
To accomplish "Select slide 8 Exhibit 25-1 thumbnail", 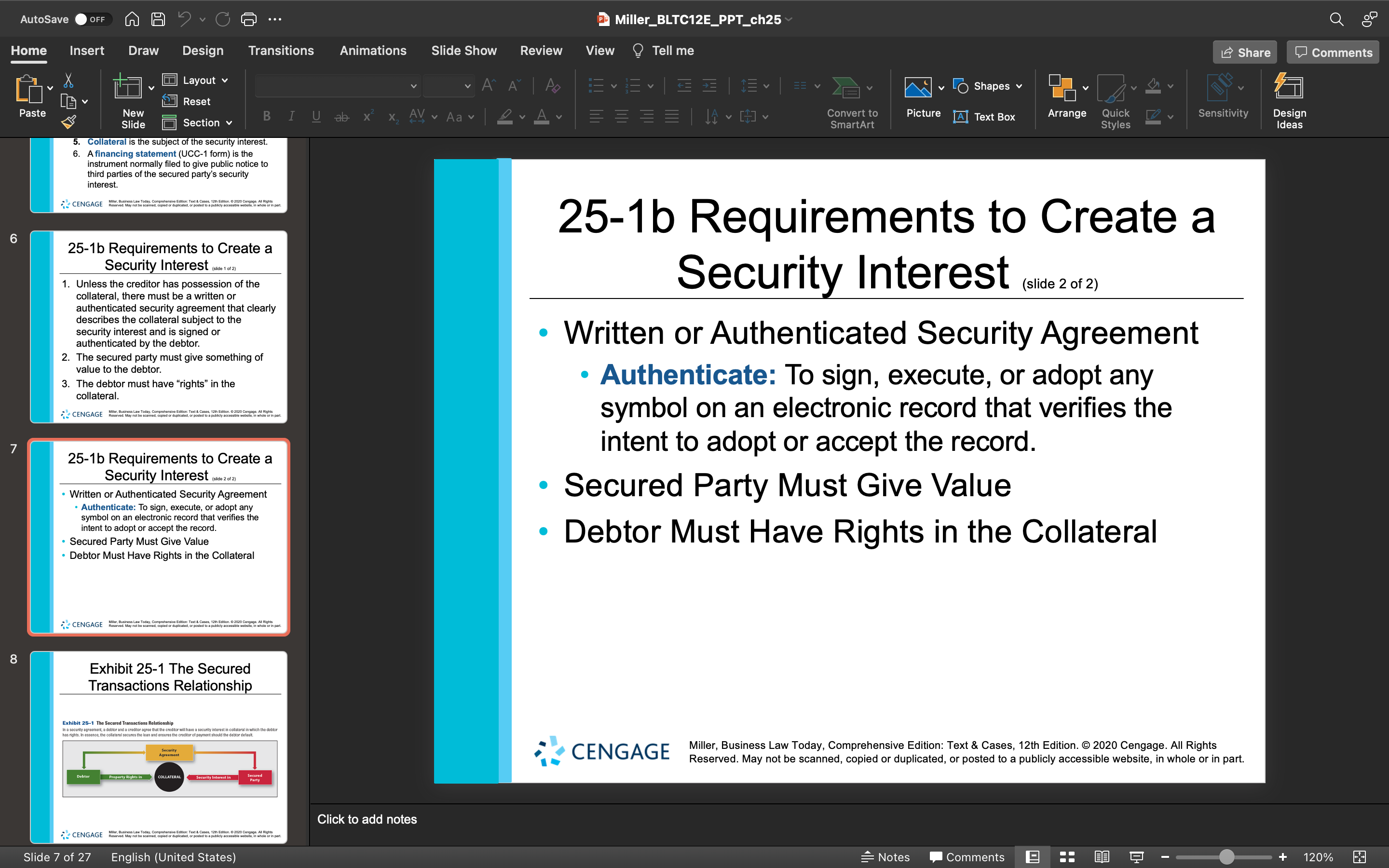I will point(158,747).
